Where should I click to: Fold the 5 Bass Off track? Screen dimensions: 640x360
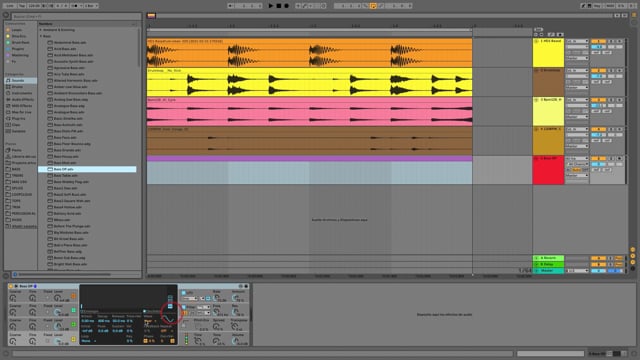[536, 158]
